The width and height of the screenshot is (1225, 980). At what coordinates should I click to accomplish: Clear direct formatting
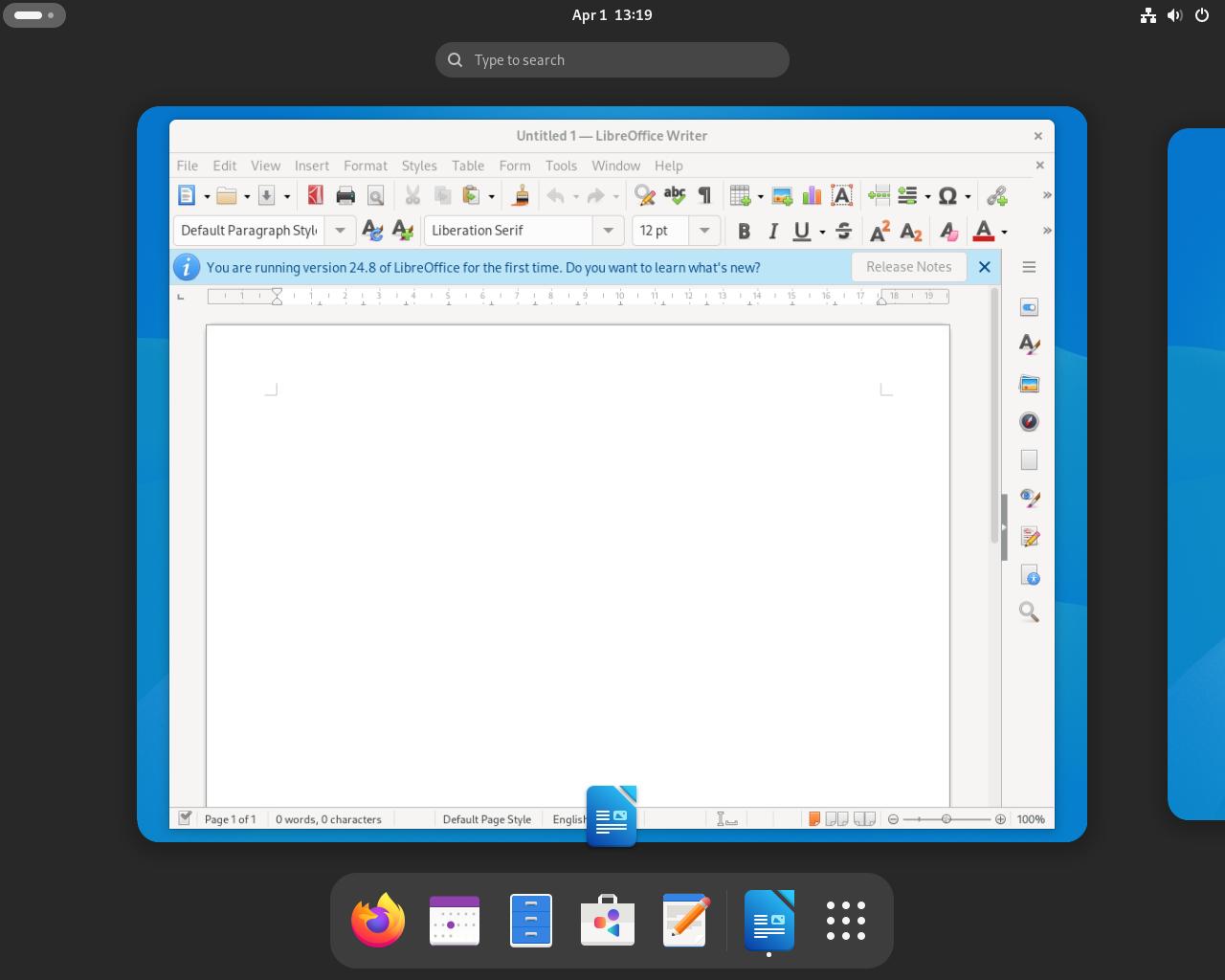[948, 231]
